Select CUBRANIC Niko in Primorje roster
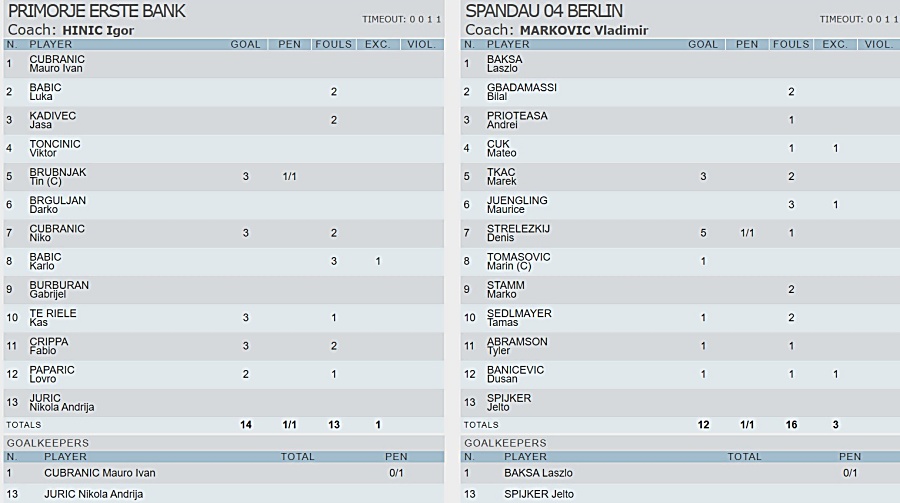Image resolution: width=900 pixels, height=503 pixels. [57, 233]
